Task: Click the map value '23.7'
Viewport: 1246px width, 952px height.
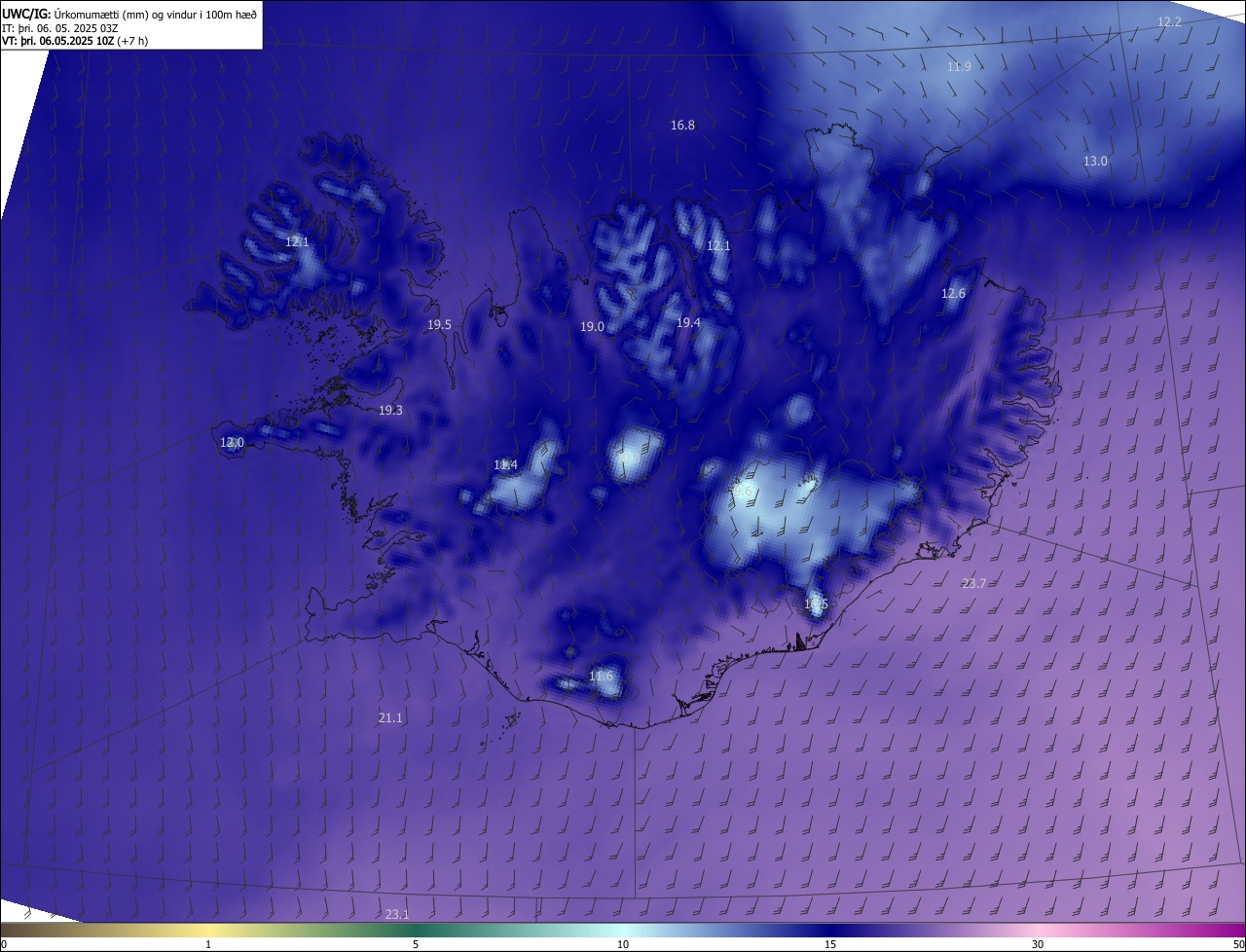Action: (x=973, y=583)
